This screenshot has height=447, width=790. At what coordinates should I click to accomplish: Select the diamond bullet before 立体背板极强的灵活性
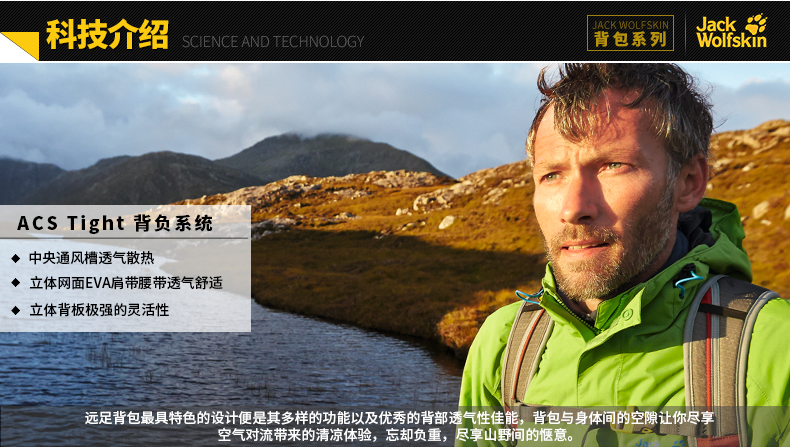(16, 310)
